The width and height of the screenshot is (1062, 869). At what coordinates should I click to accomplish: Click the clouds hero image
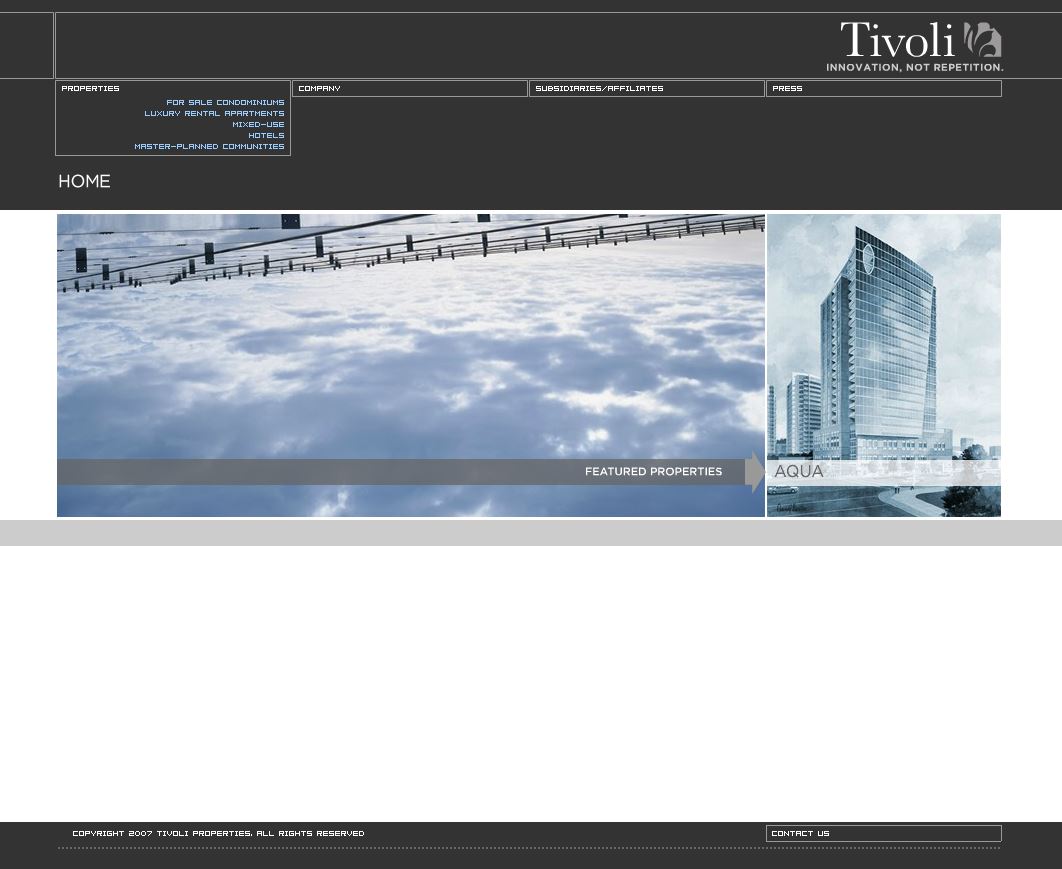[411, 366]
